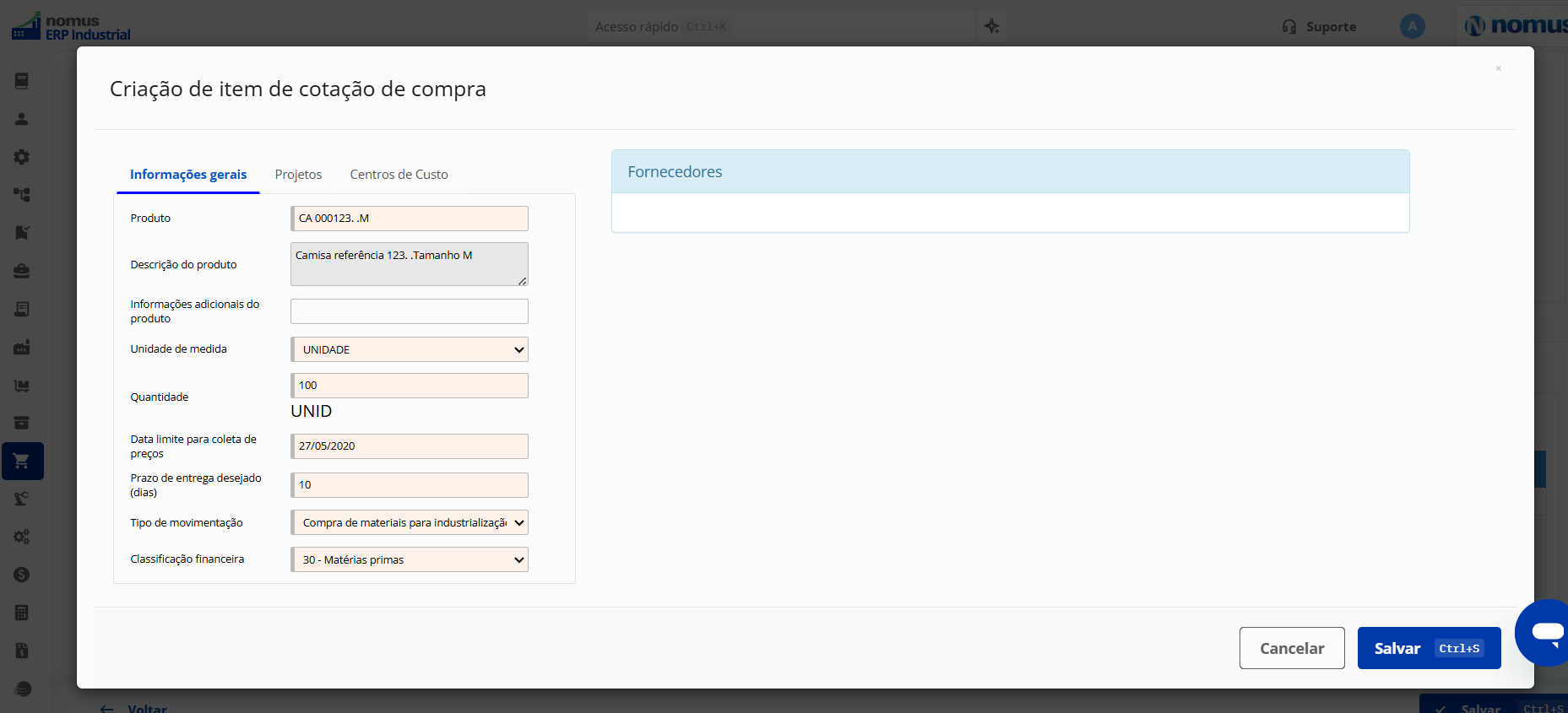Click the factory icon in sidebar

coord(22,347)
